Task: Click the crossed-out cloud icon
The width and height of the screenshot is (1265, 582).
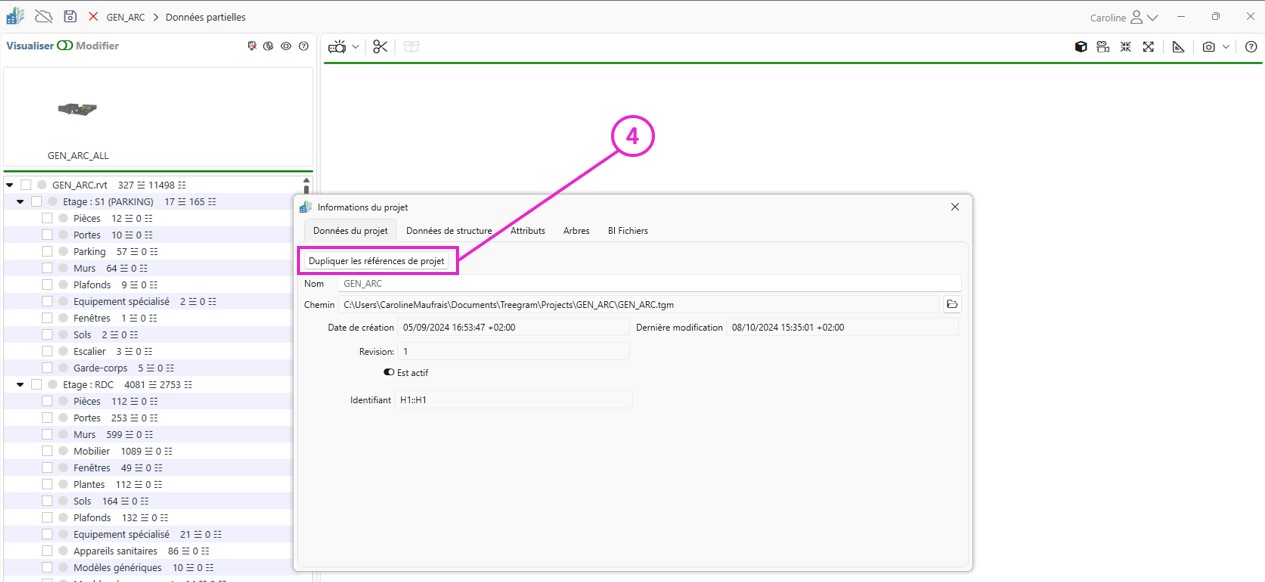Action: point(43,17)
